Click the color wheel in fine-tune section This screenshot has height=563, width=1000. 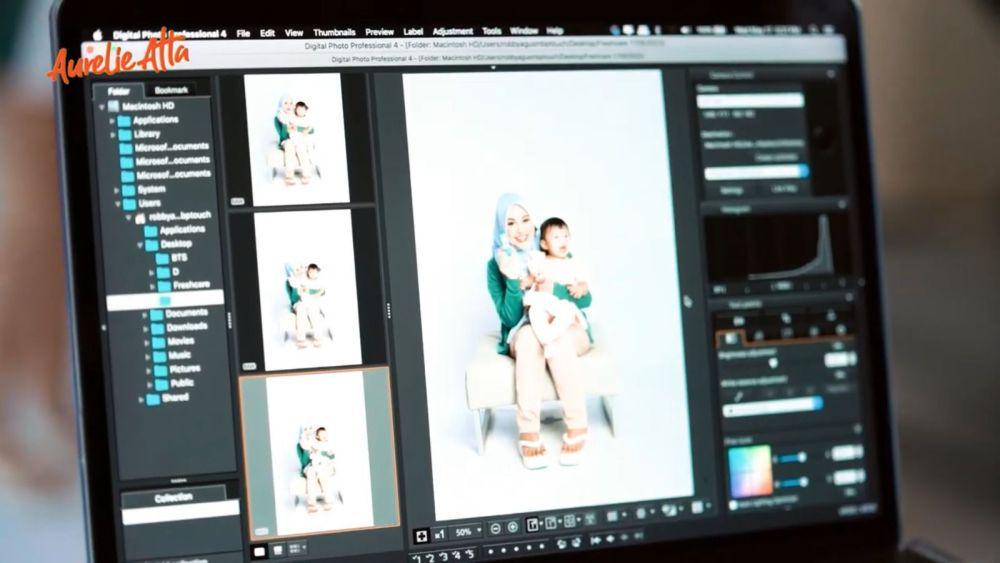click(x=750, y=472)
